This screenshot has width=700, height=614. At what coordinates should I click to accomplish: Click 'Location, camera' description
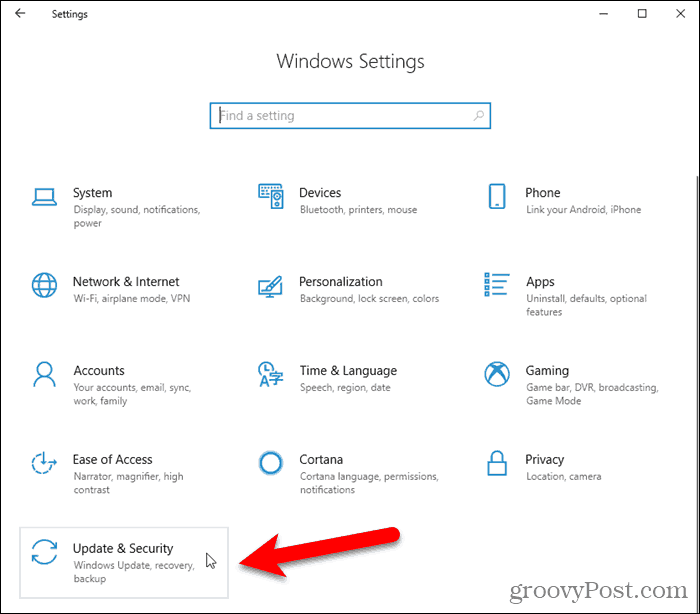click(563, 476)
